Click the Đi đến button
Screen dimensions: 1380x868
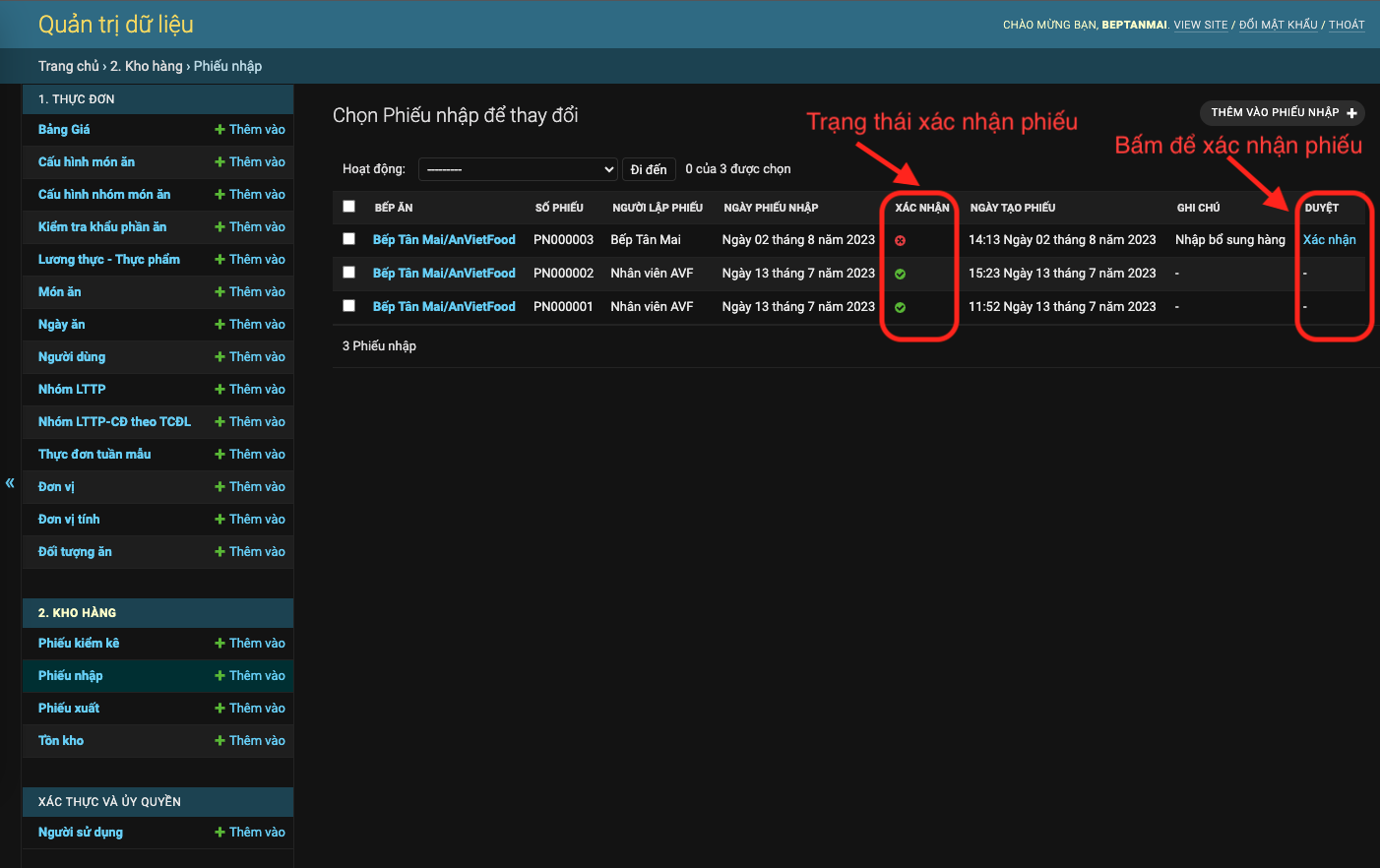pyautogui.click(x=649, y=168)
